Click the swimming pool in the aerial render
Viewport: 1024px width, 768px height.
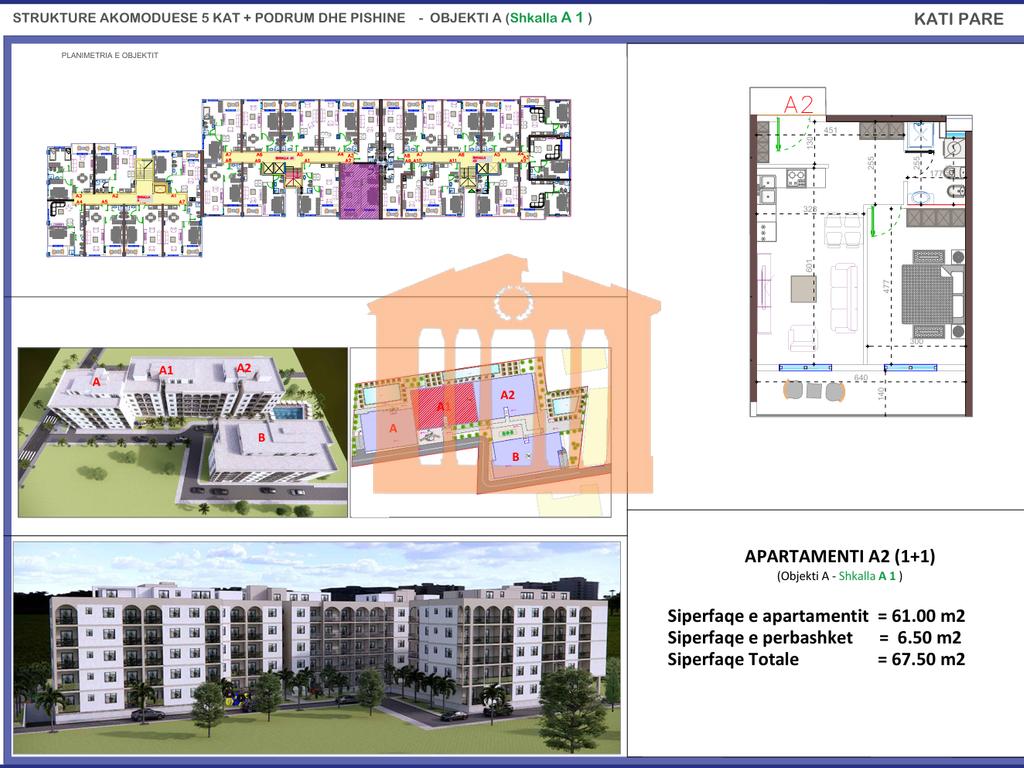[287, 413]
